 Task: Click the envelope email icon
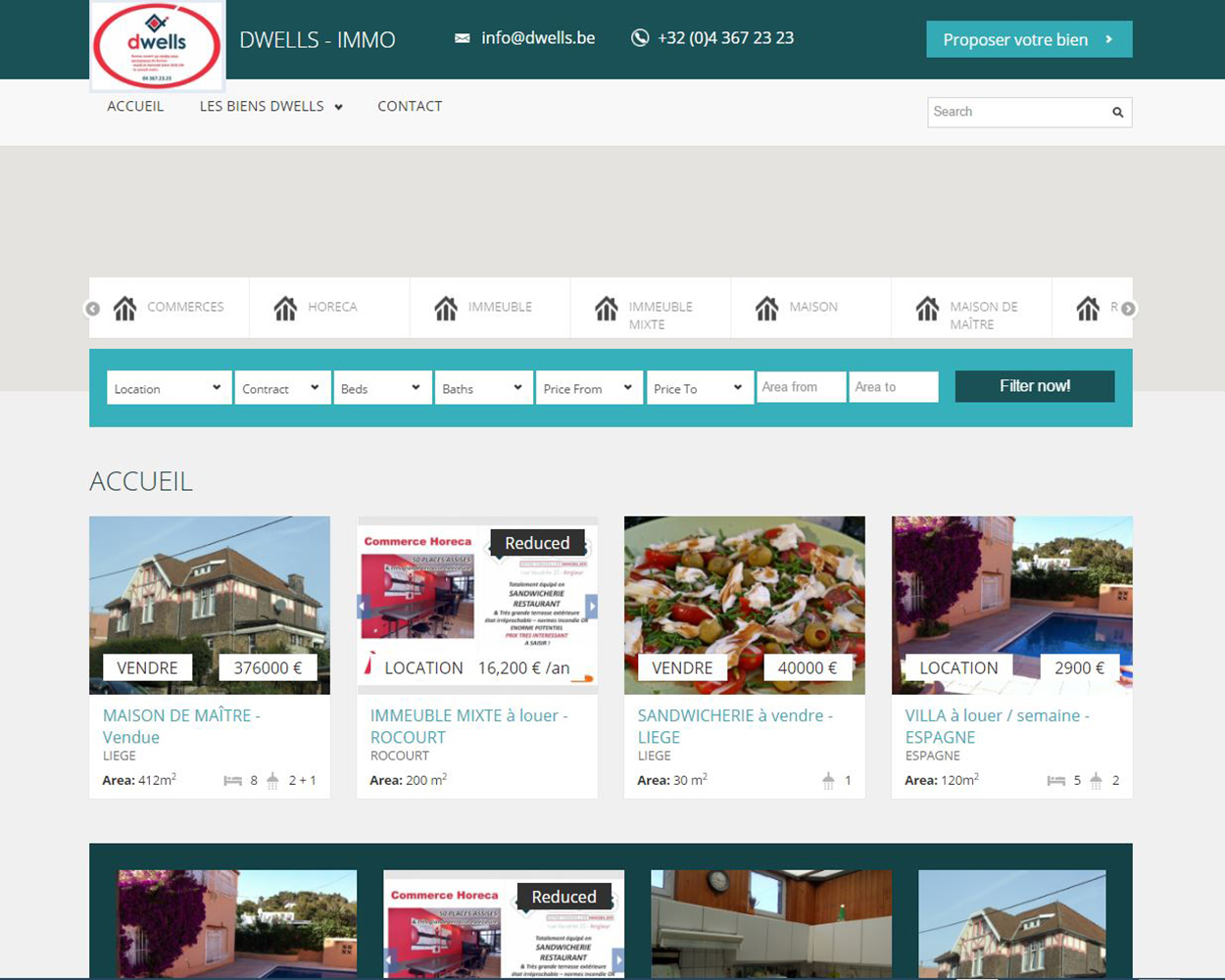[463, 38]
